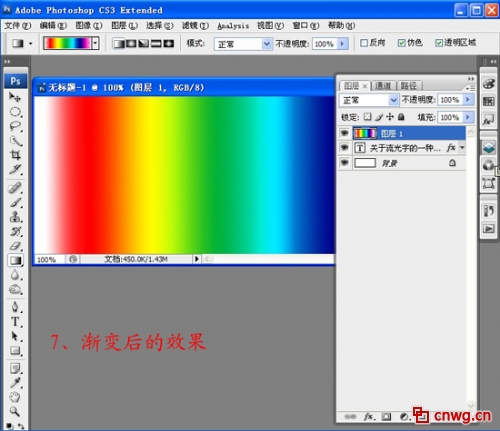Image resolution: width=500 pixels, height=431 pixels.
Task: Select the Move tool
Action: pyautogui.click(x=15, y=97)
